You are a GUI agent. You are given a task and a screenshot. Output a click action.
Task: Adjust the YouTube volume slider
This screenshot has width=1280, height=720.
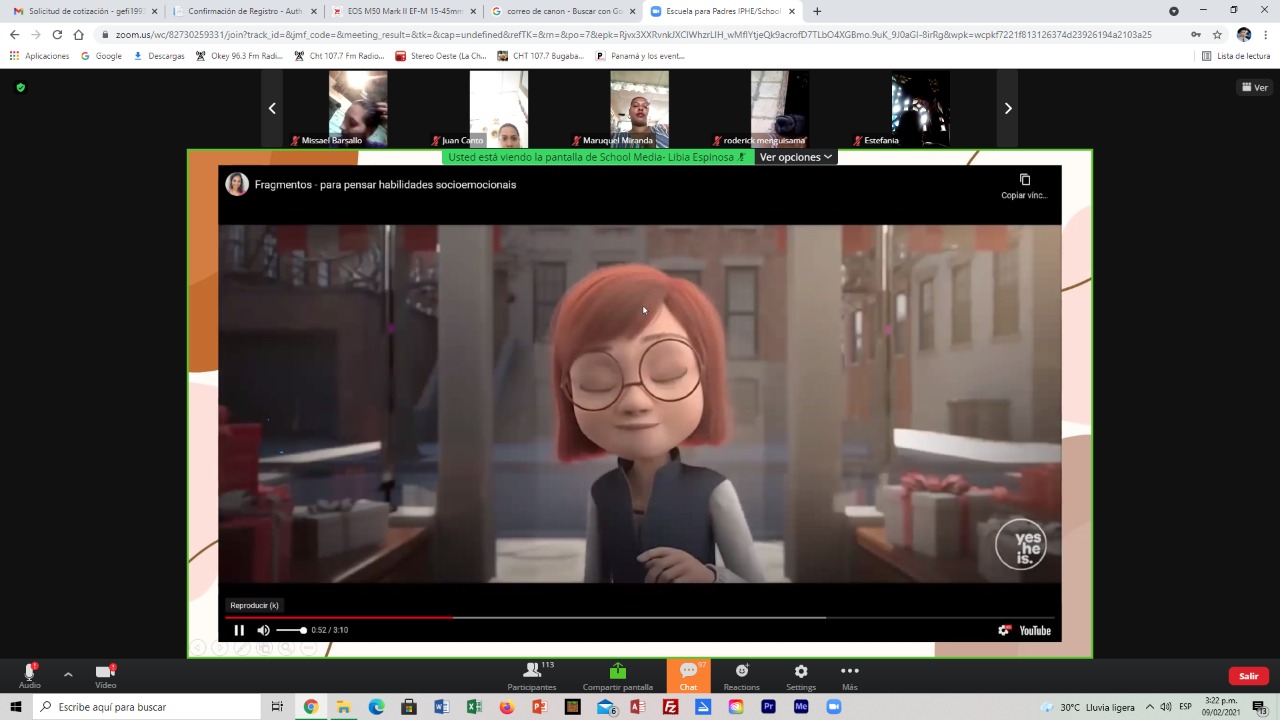click(x=291, y=630)
